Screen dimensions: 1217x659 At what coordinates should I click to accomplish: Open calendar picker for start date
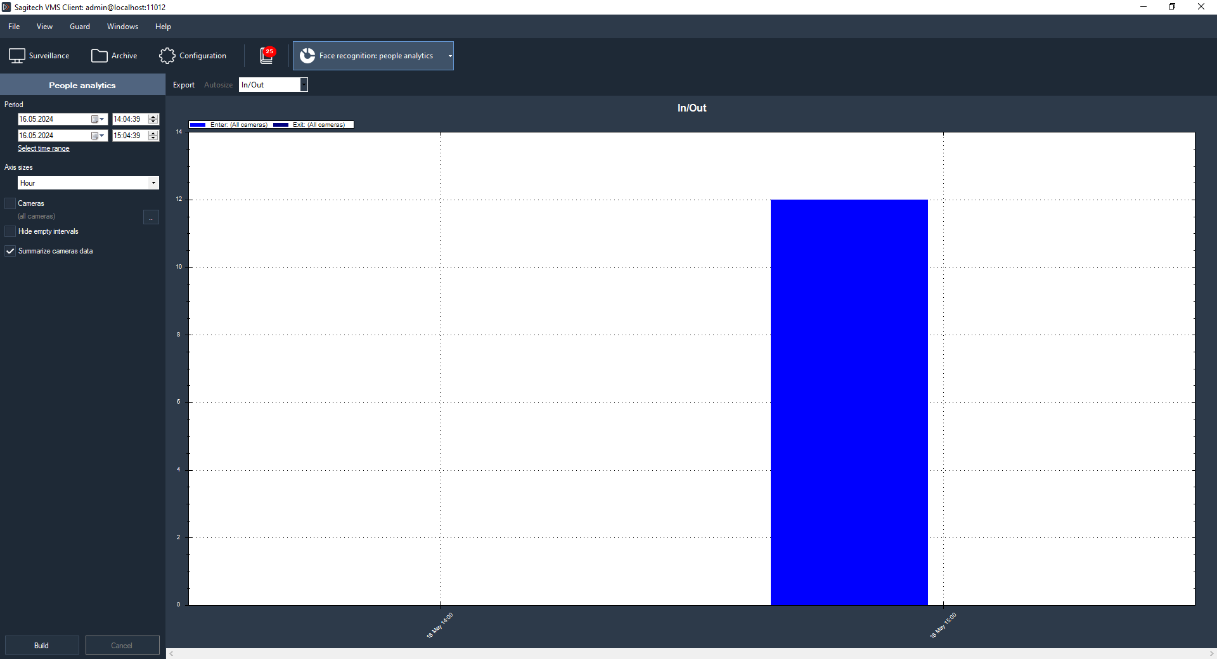pyautogui.click(x=98, y=119)
